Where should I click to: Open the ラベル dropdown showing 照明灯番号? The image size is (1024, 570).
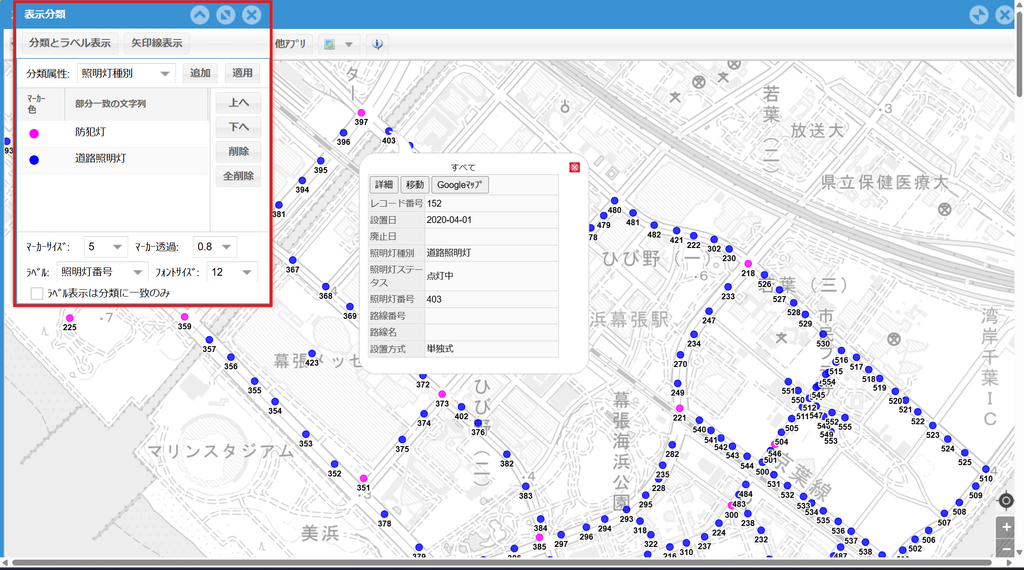click(101, 272)
